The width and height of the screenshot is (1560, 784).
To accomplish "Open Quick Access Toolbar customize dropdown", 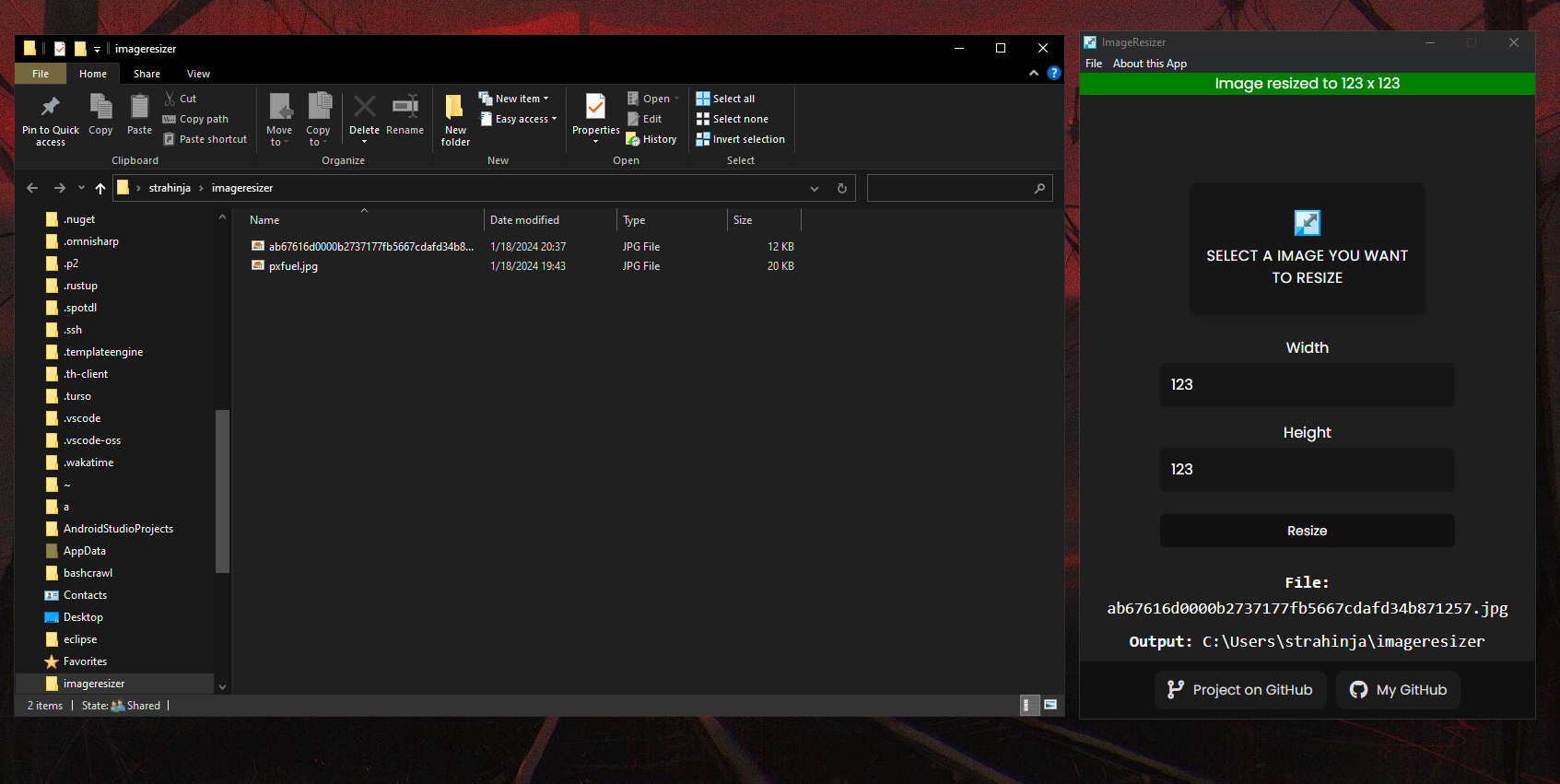I will coord(97,49).
